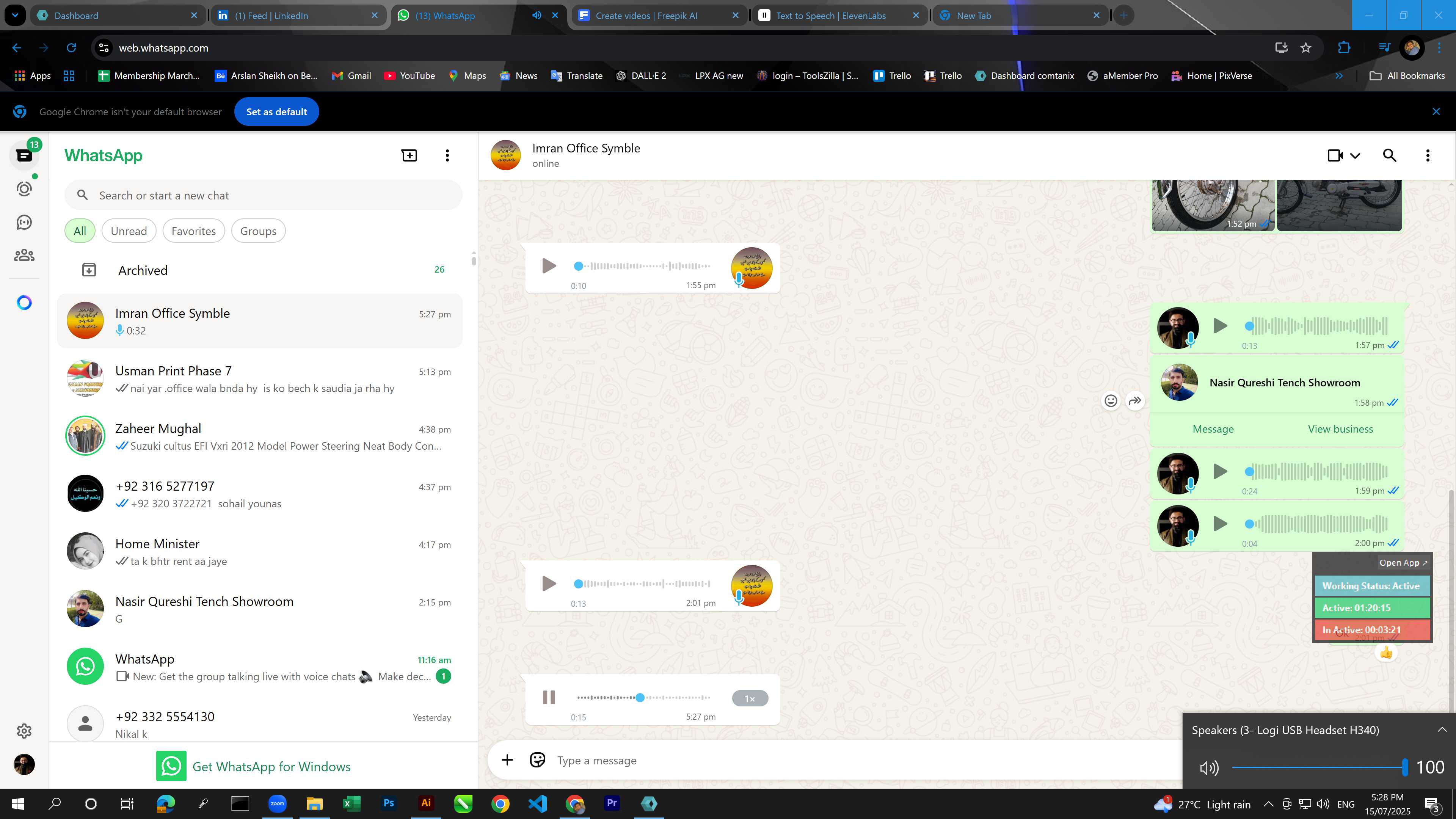The height and width of the screenshot is (819, 1456).
Task: Pause the playing 5:27 pm voice message
Action: click(x=548, y=698)
